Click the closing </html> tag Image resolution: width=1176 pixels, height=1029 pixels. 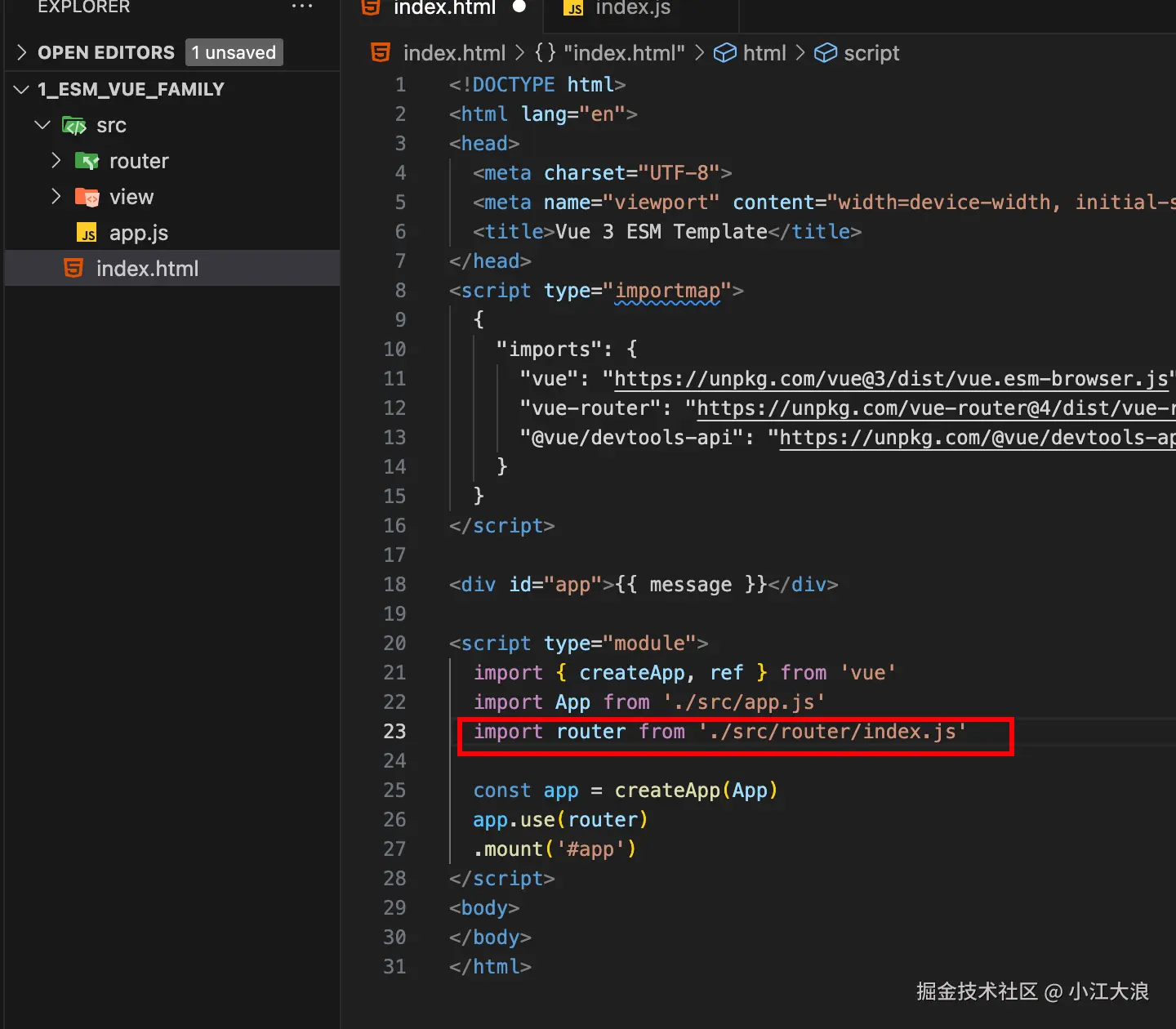(490, 967)
